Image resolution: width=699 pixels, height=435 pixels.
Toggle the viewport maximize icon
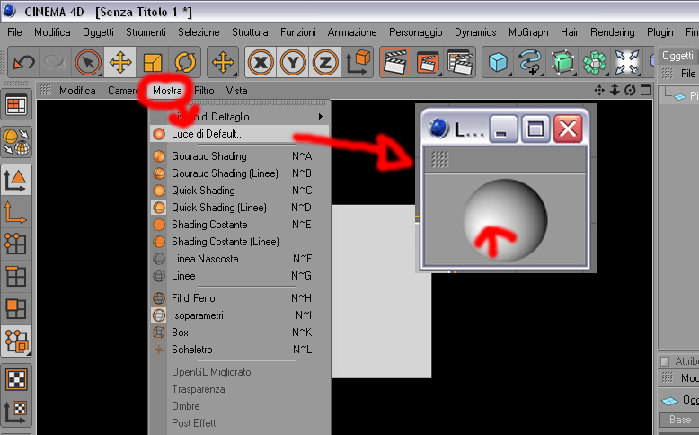click(646, 90)
